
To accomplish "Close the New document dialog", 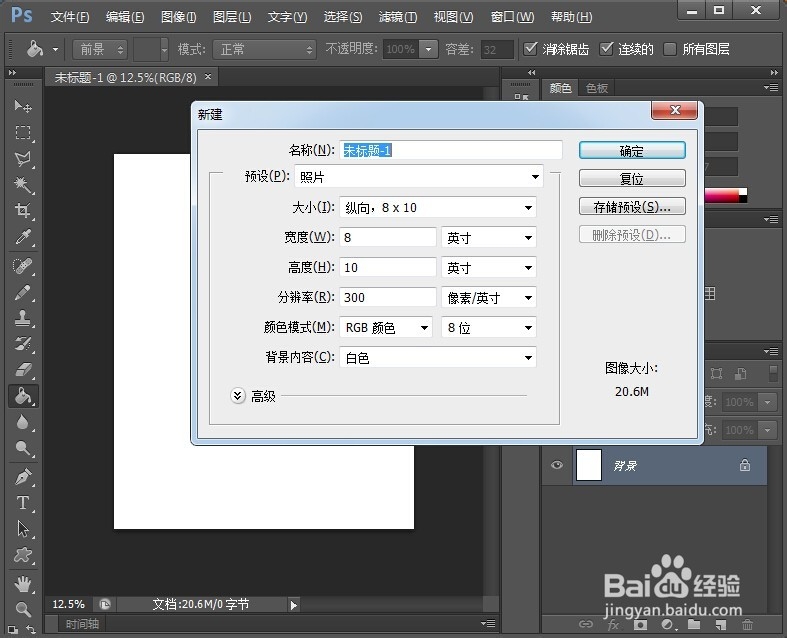I will [675, 110].
